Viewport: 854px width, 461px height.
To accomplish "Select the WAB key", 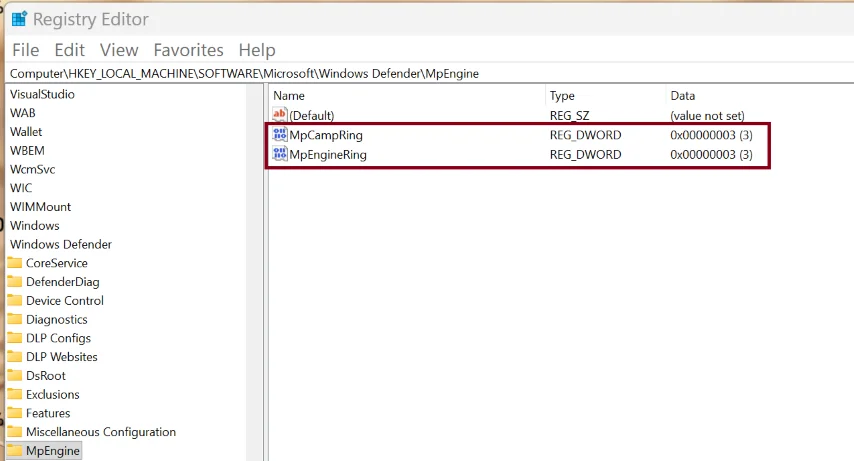I will [x=23, y=113].
